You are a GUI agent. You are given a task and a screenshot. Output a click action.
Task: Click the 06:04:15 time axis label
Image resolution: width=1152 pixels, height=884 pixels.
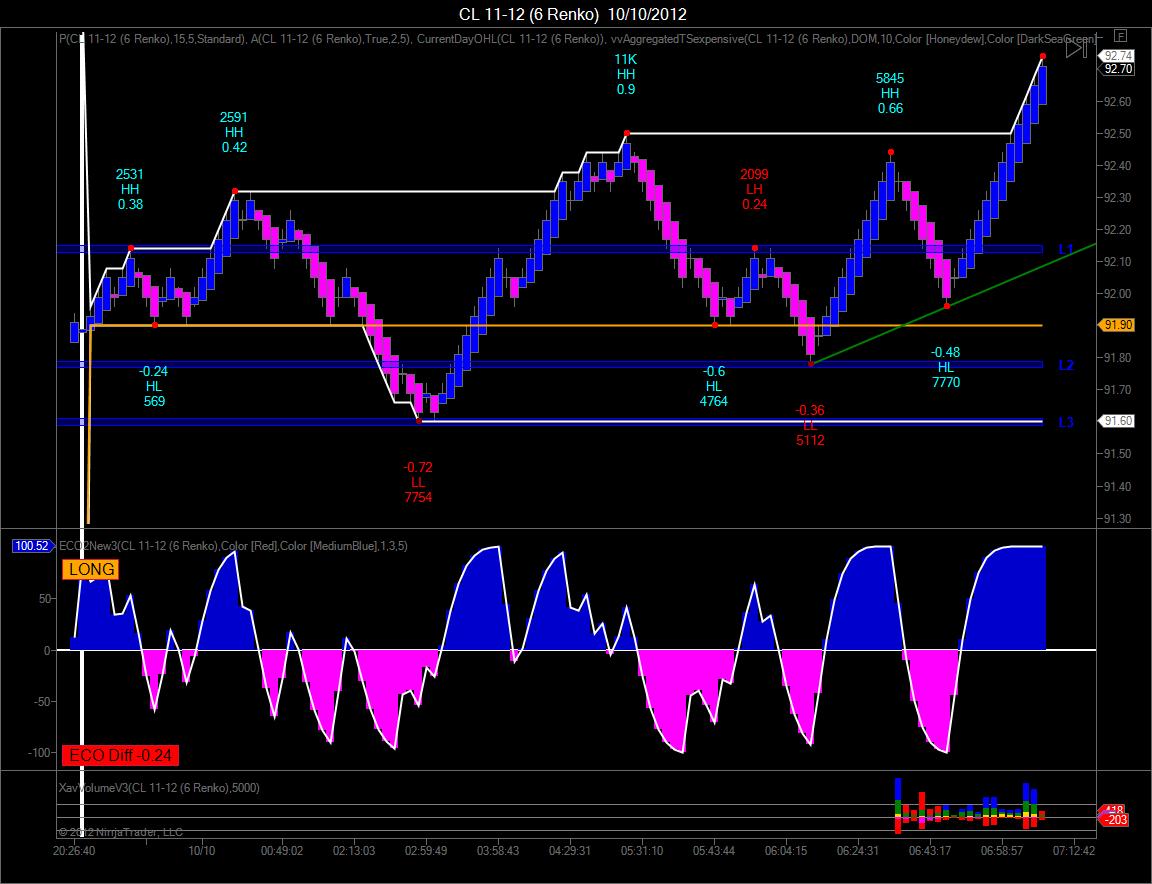(785, 851)
